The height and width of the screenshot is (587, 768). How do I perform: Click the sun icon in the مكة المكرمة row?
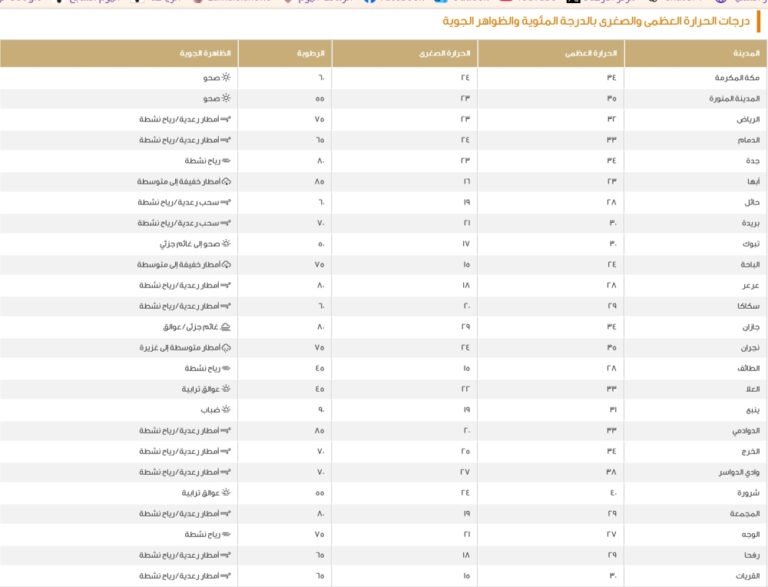[226, 77]
